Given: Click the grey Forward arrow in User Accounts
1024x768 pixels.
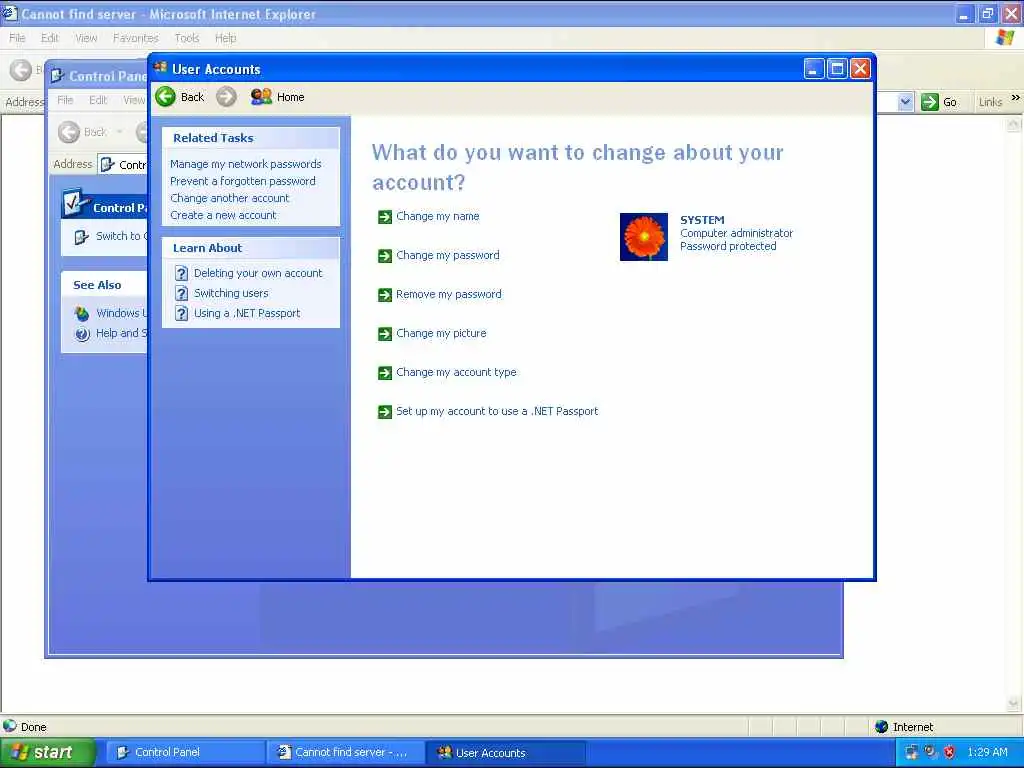Looking at the screenshot, I should (x=227, y=97).
